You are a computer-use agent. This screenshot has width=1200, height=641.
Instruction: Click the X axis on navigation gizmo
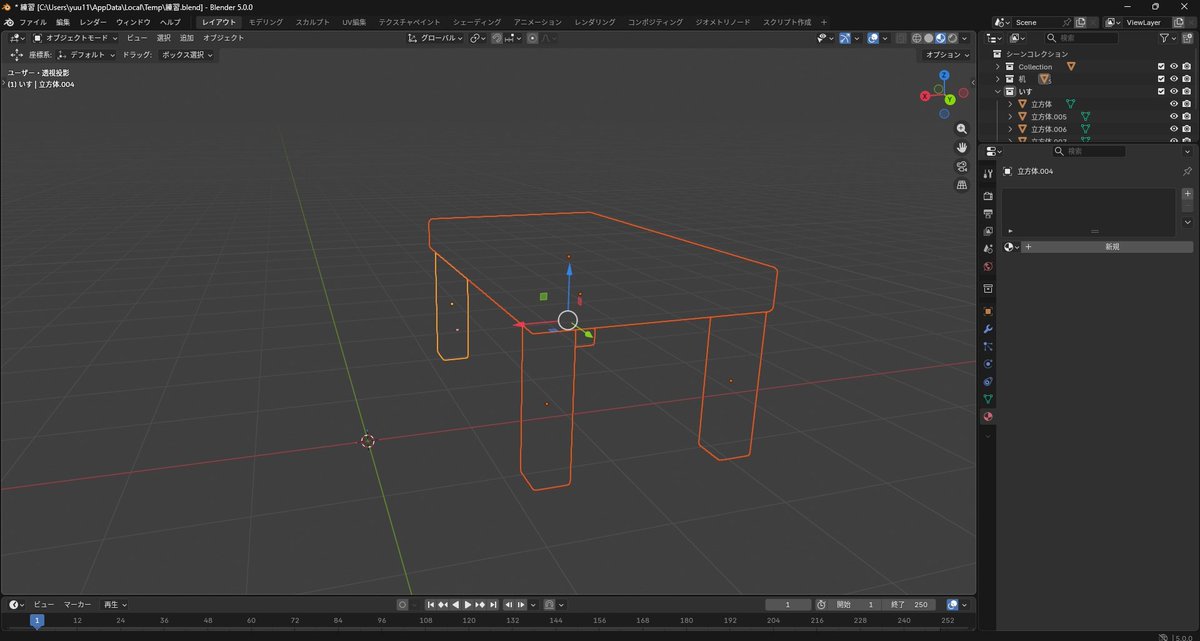[x=925, y=97]
